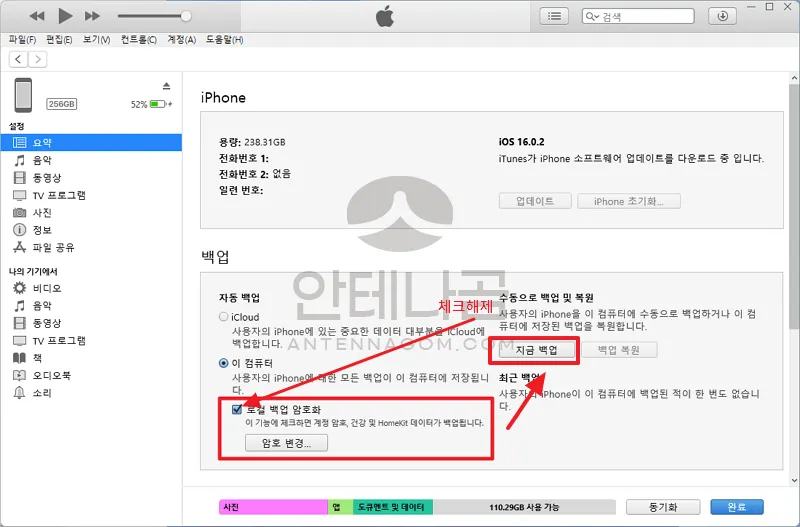Open 파일(F) menu

pos(22,39)
